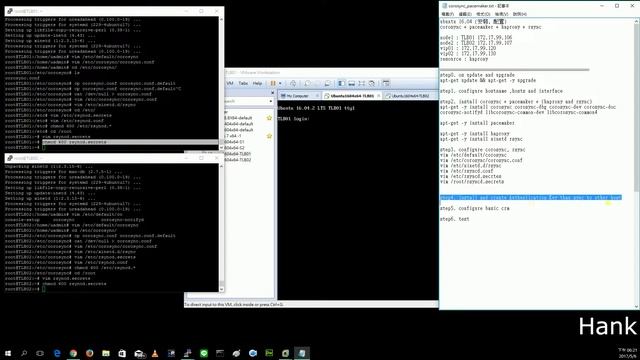Screen dimensions: 640x360
Task: Launch Microsoft Edge from the taskbar
Action: coord(57,353)
